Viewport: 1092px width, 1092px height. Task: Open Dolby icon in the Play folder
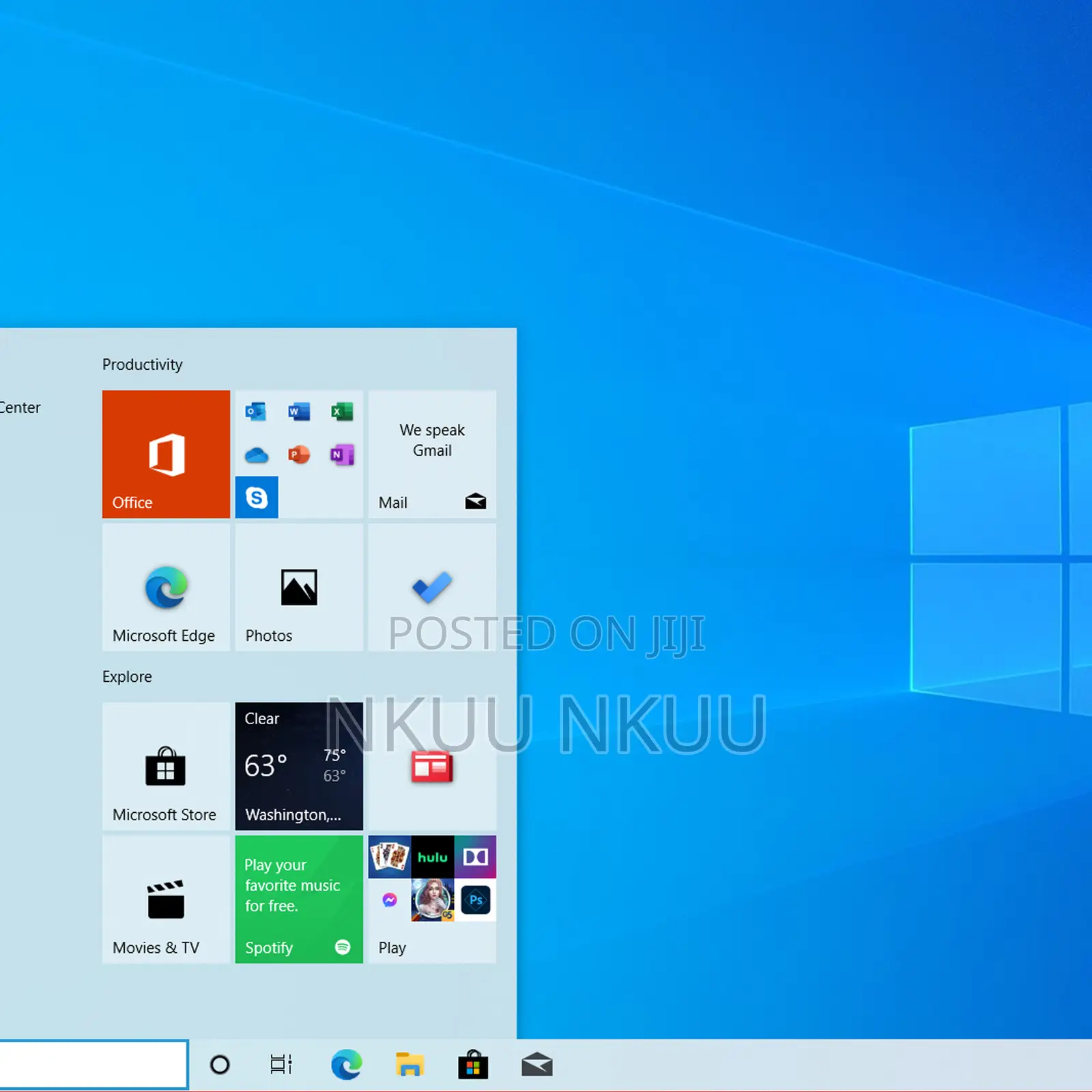click(x=475, y=857)
